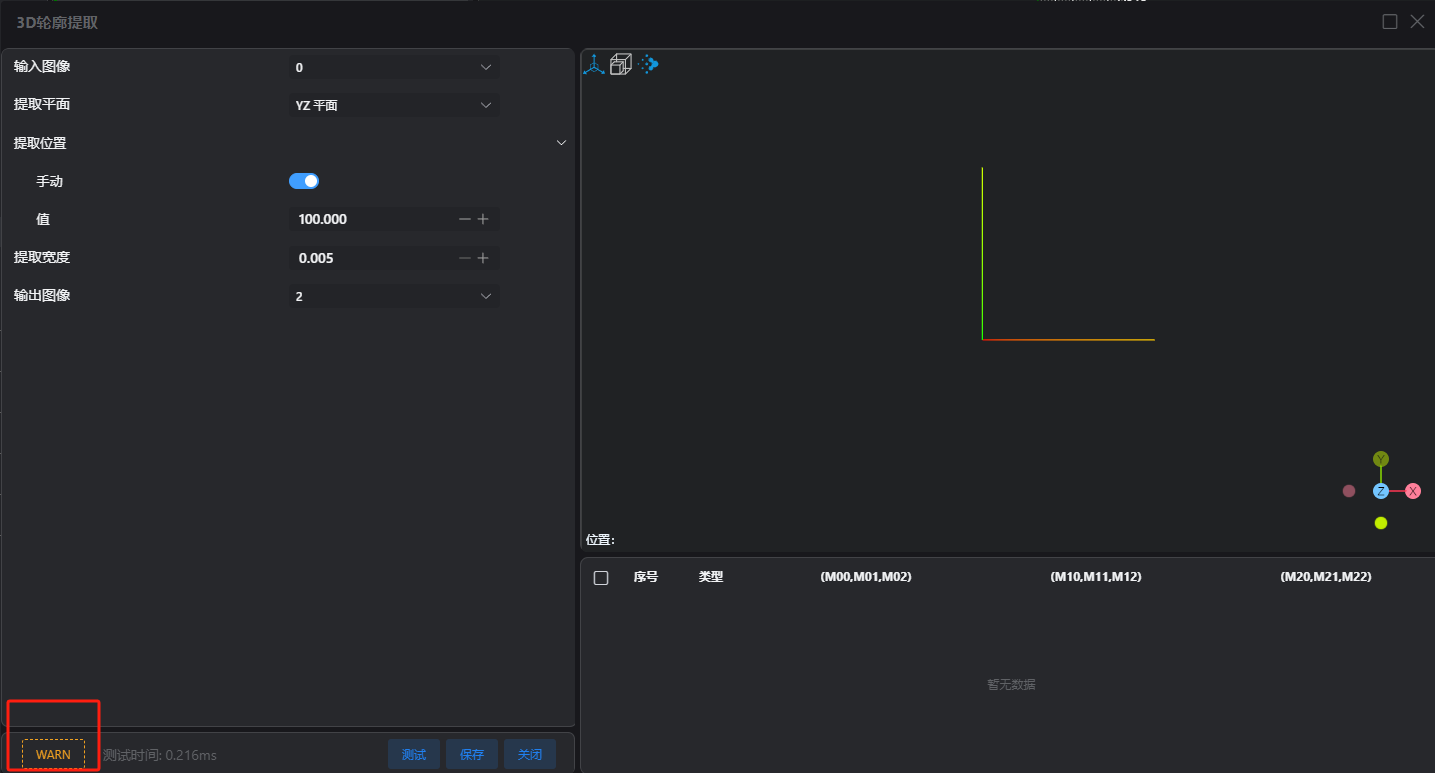Click the blue Z axis gizmo handle
This screenshot has width=1435, height=773.
click(x=1381, y=491)
